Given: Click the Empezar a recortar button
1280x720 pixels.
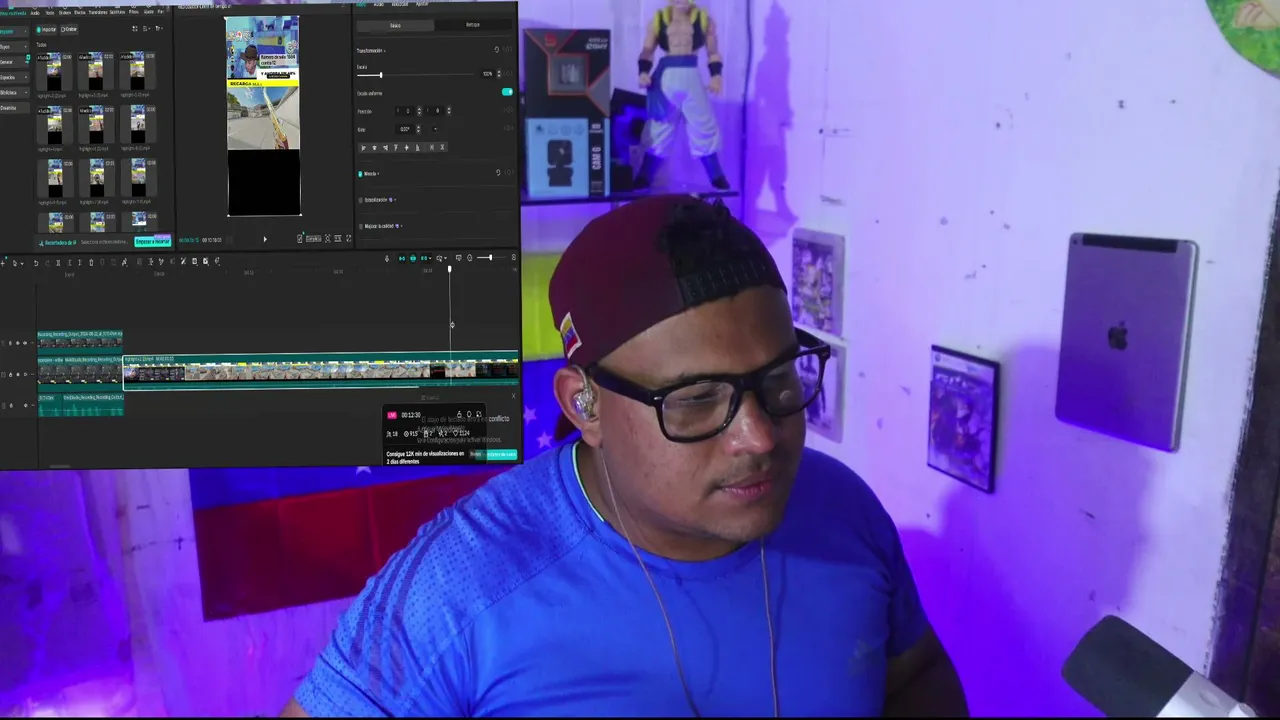Looking at the screenshot, I should click(153, 241).
